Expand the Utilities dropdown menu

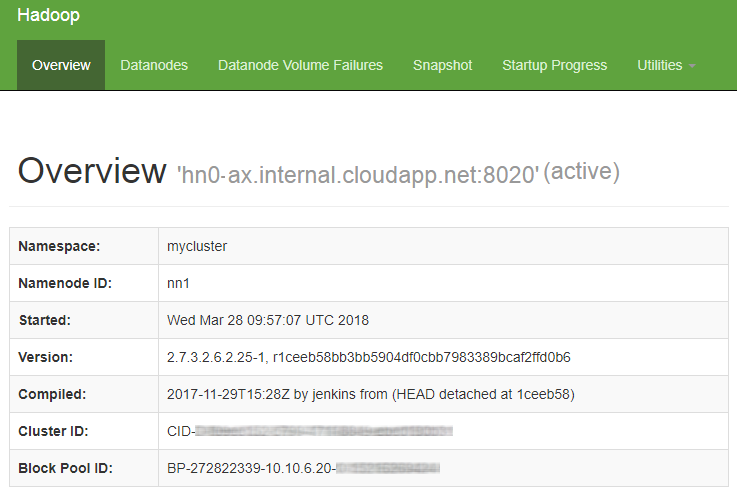pyautogui.click(x=666, y=65)
